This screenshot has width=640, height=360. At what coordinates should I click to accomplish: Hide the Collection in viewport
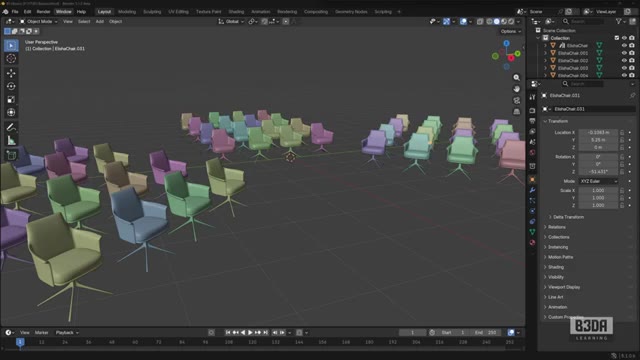point(624,38)
